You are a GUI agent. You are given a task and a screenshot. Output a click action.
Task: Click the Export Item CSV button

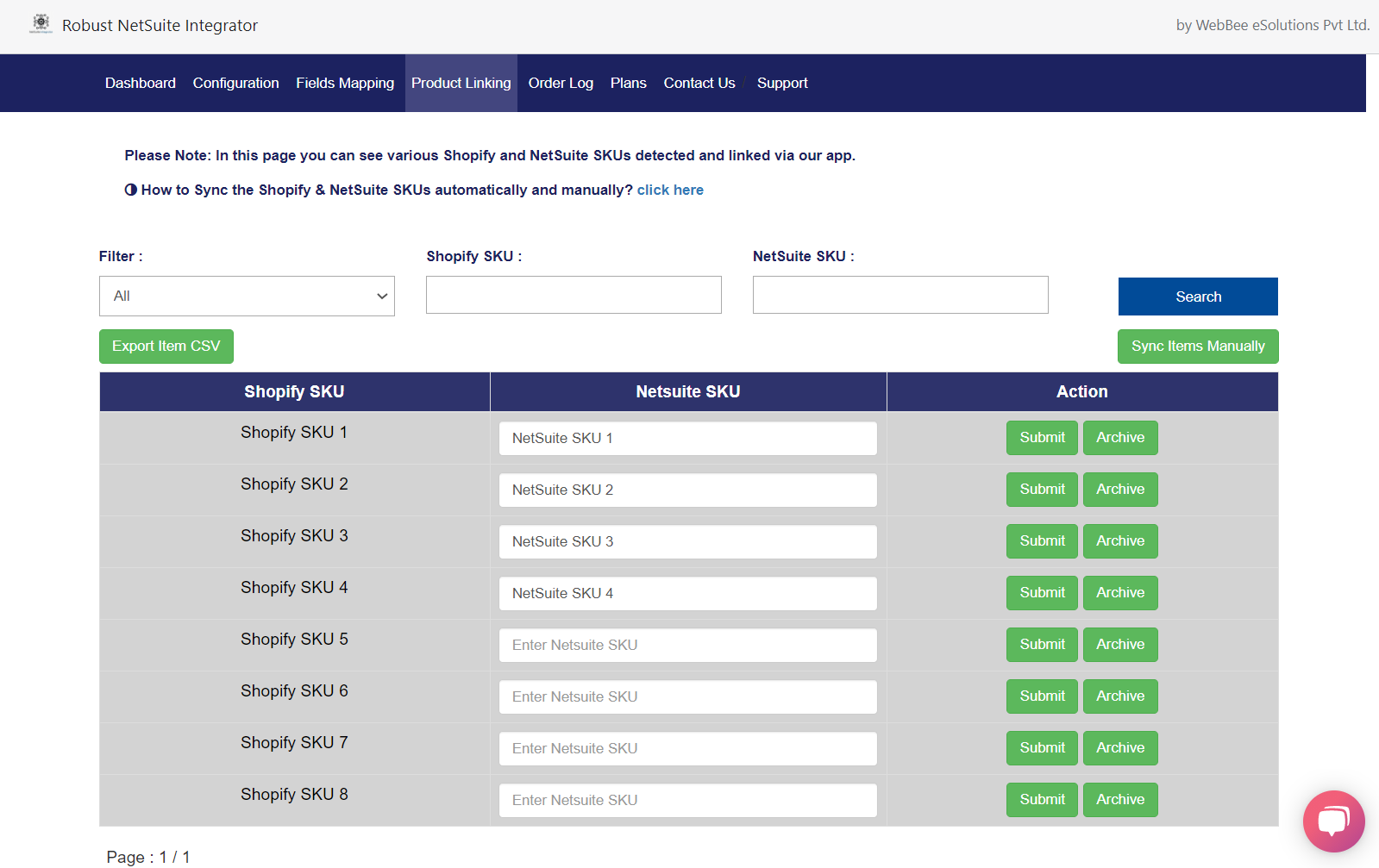click(x=166, y=347)
